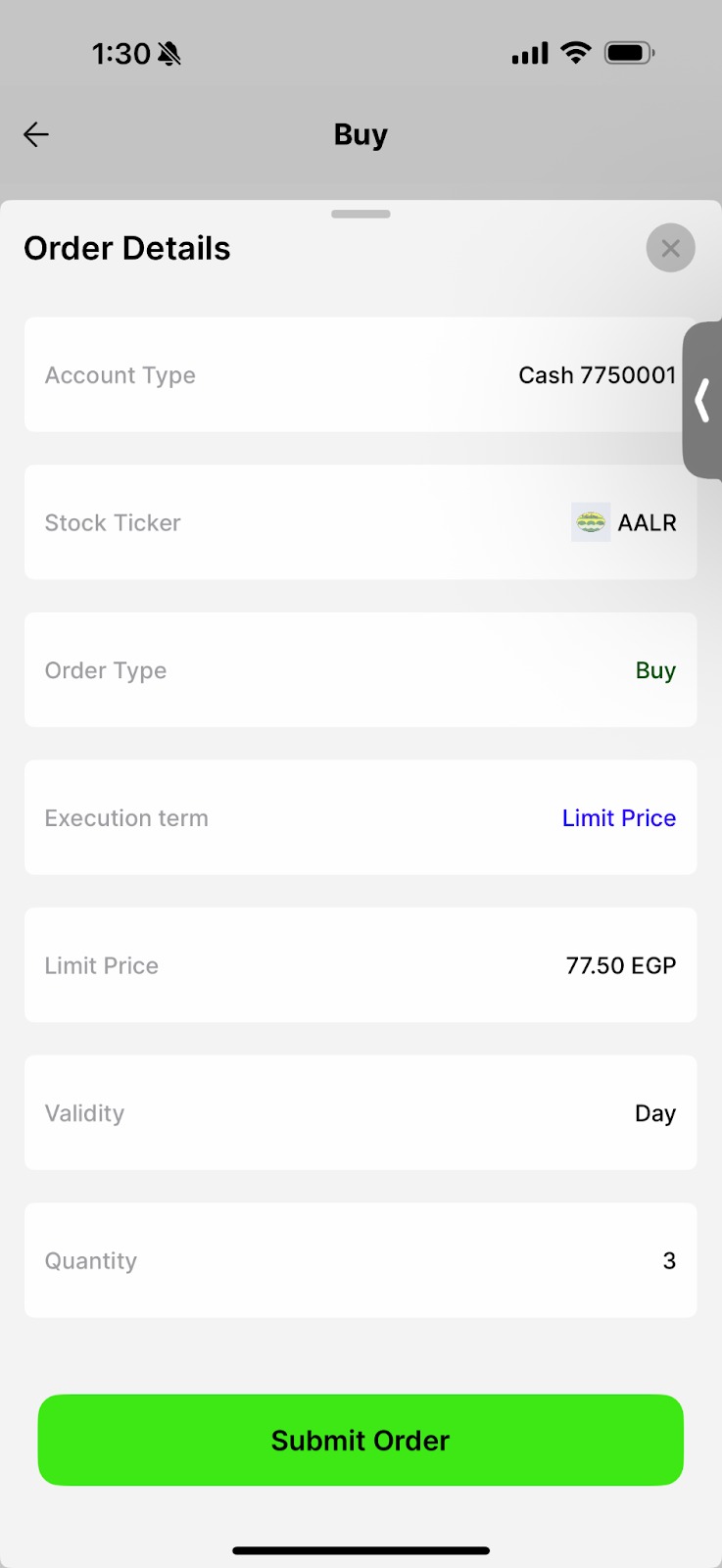Tap the home indicator bar

[x=361, y=1550]
